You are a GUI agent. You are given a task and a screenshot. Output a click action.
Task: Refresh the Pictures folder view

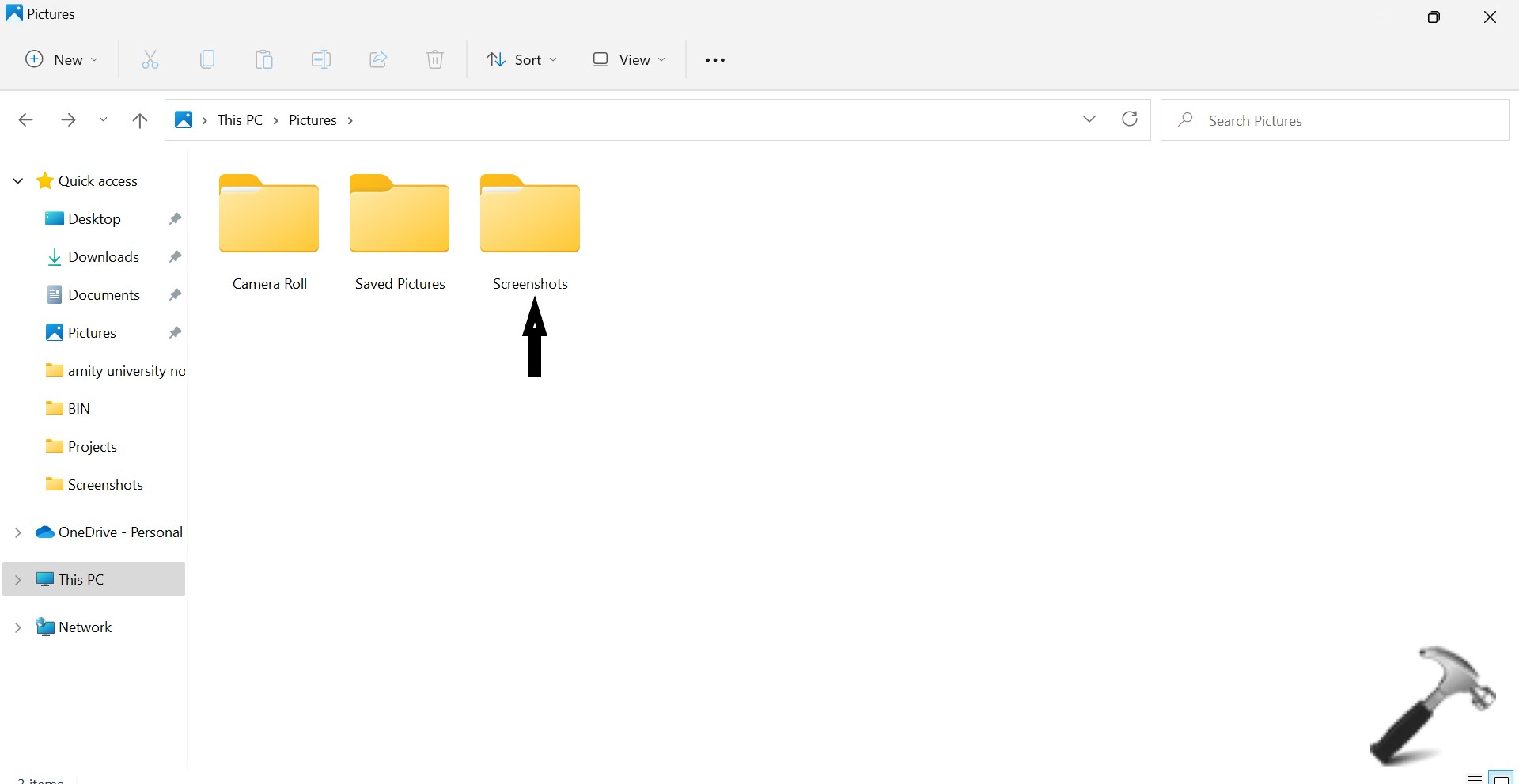pyautogui.click(x=1130, y=119)
